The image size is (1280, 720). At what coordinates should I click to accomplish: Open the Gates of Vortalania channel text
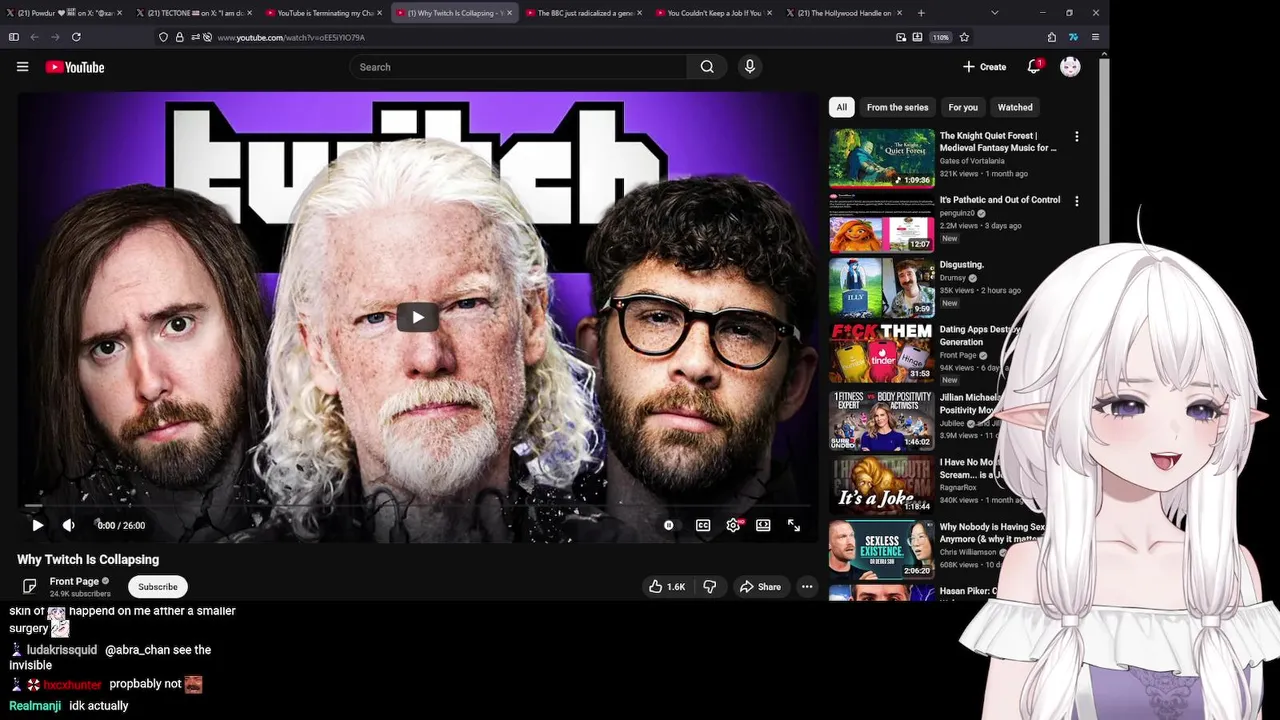coord(972,161)
